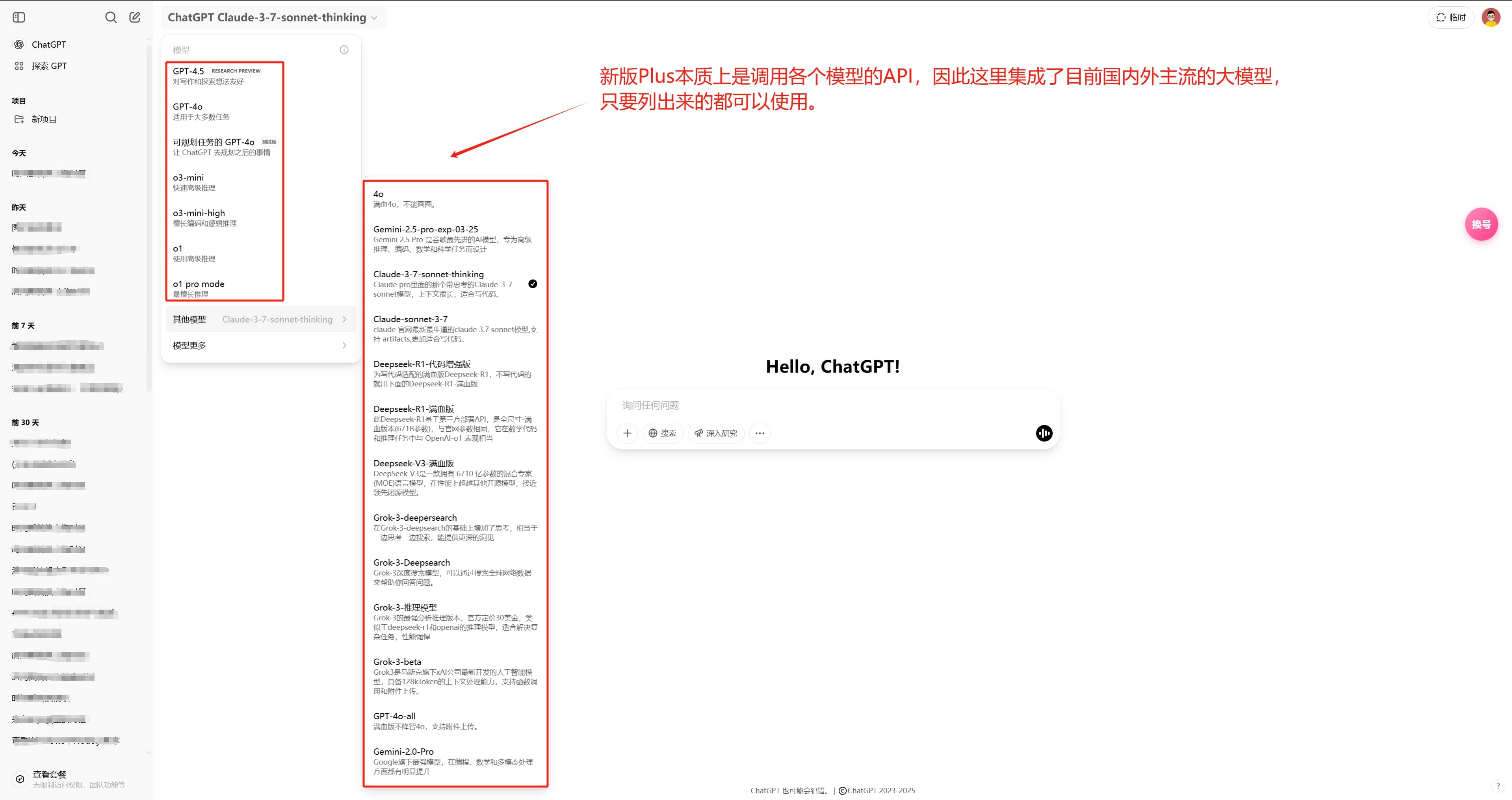Open the chat search magnifier icon

tap(110, 17)
